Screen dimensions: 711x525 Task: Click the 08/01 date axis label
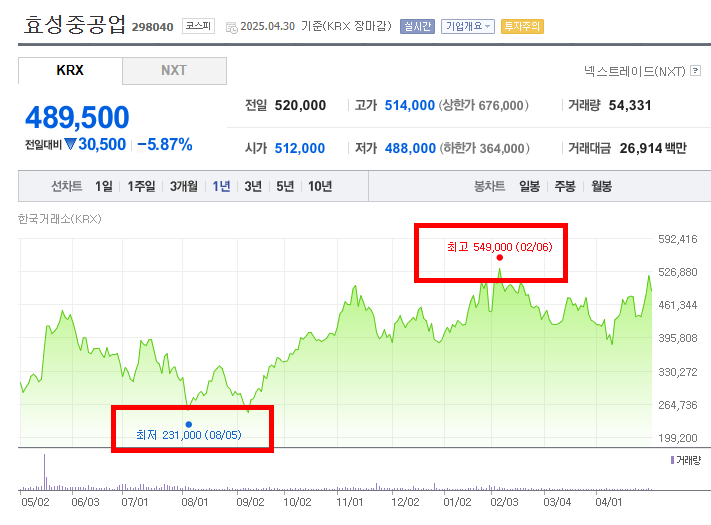(x=195, y=502)
